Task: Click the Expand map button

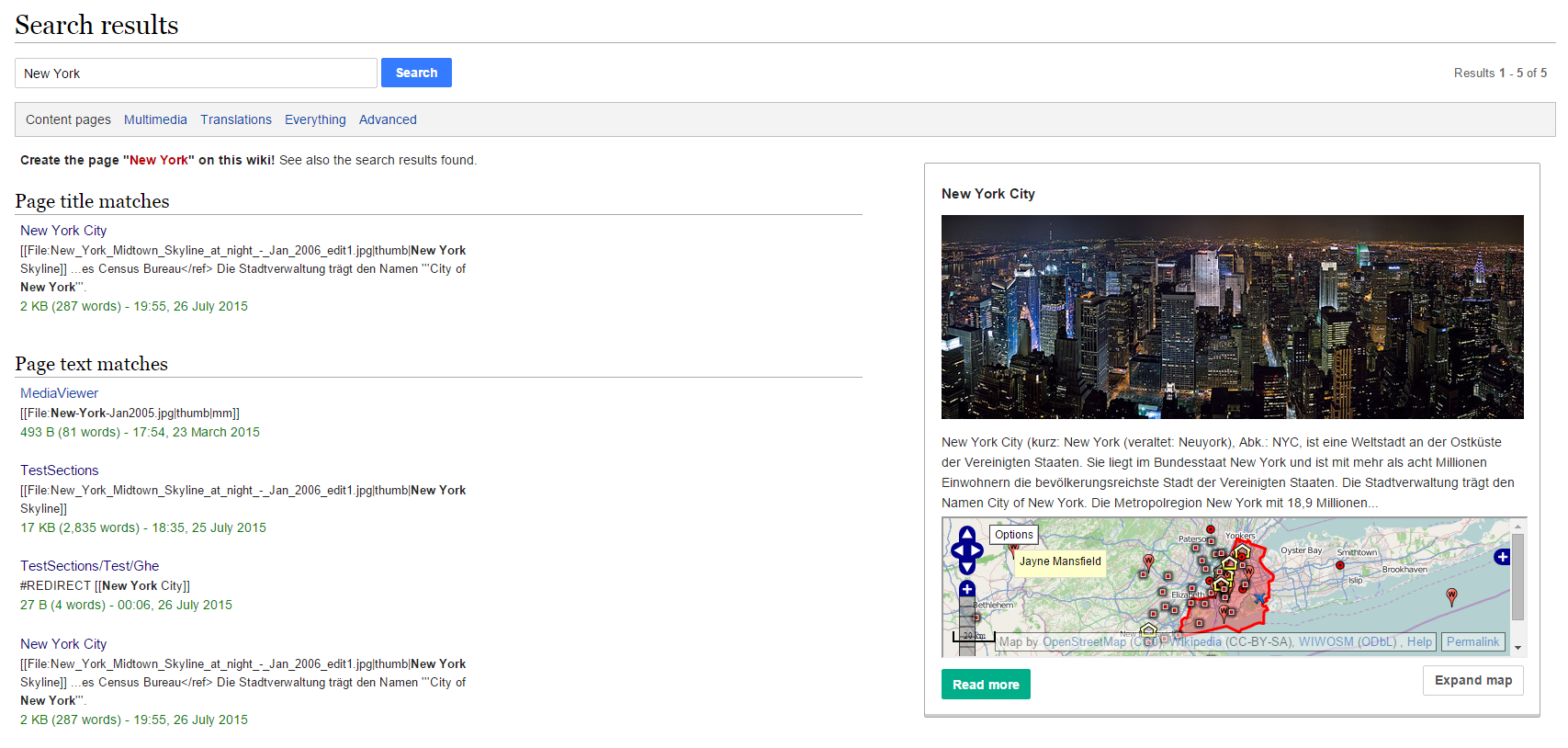Action: [x=1473, y=680]
